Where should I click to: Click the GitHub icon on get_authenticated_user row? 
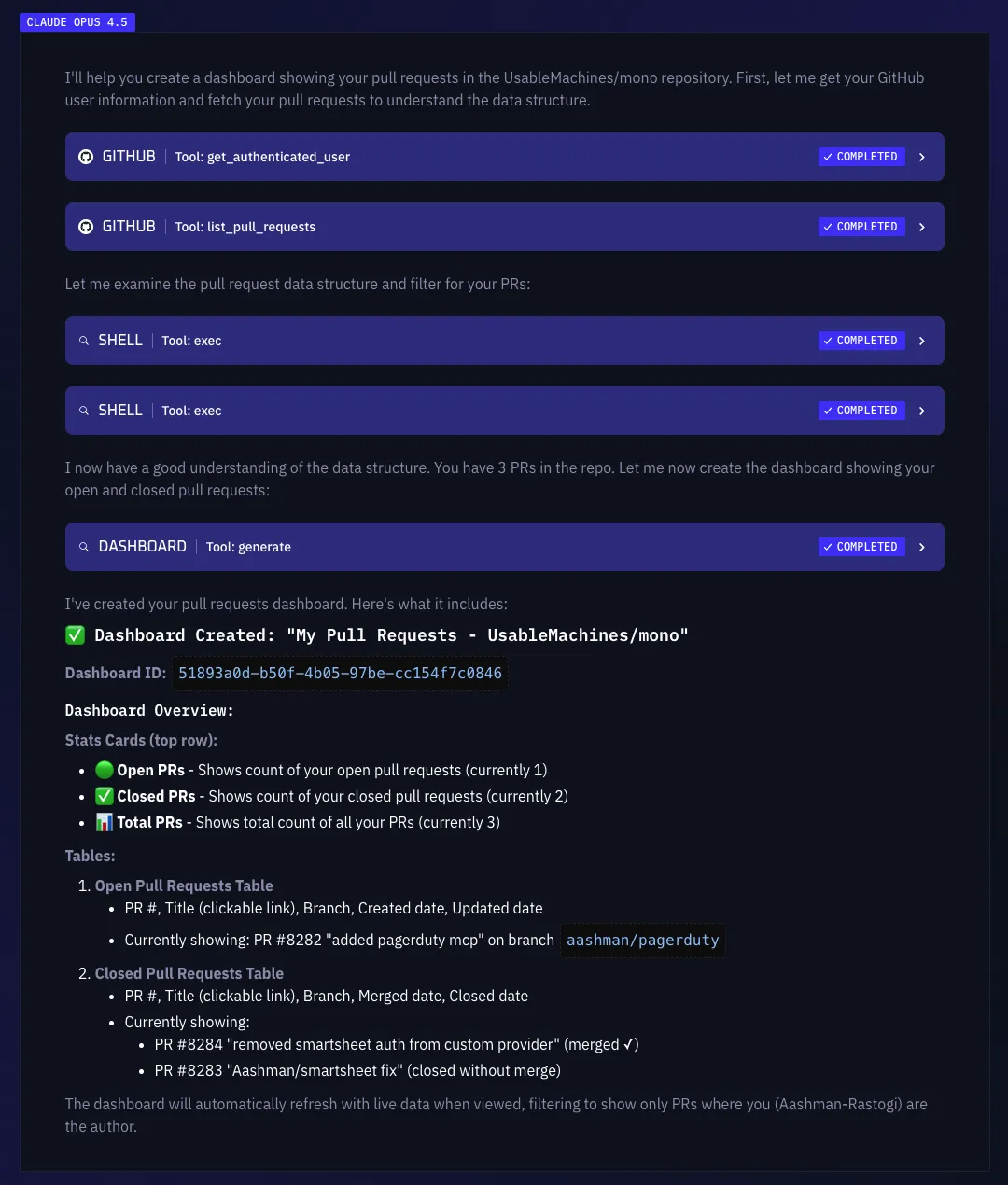(86, 156)
